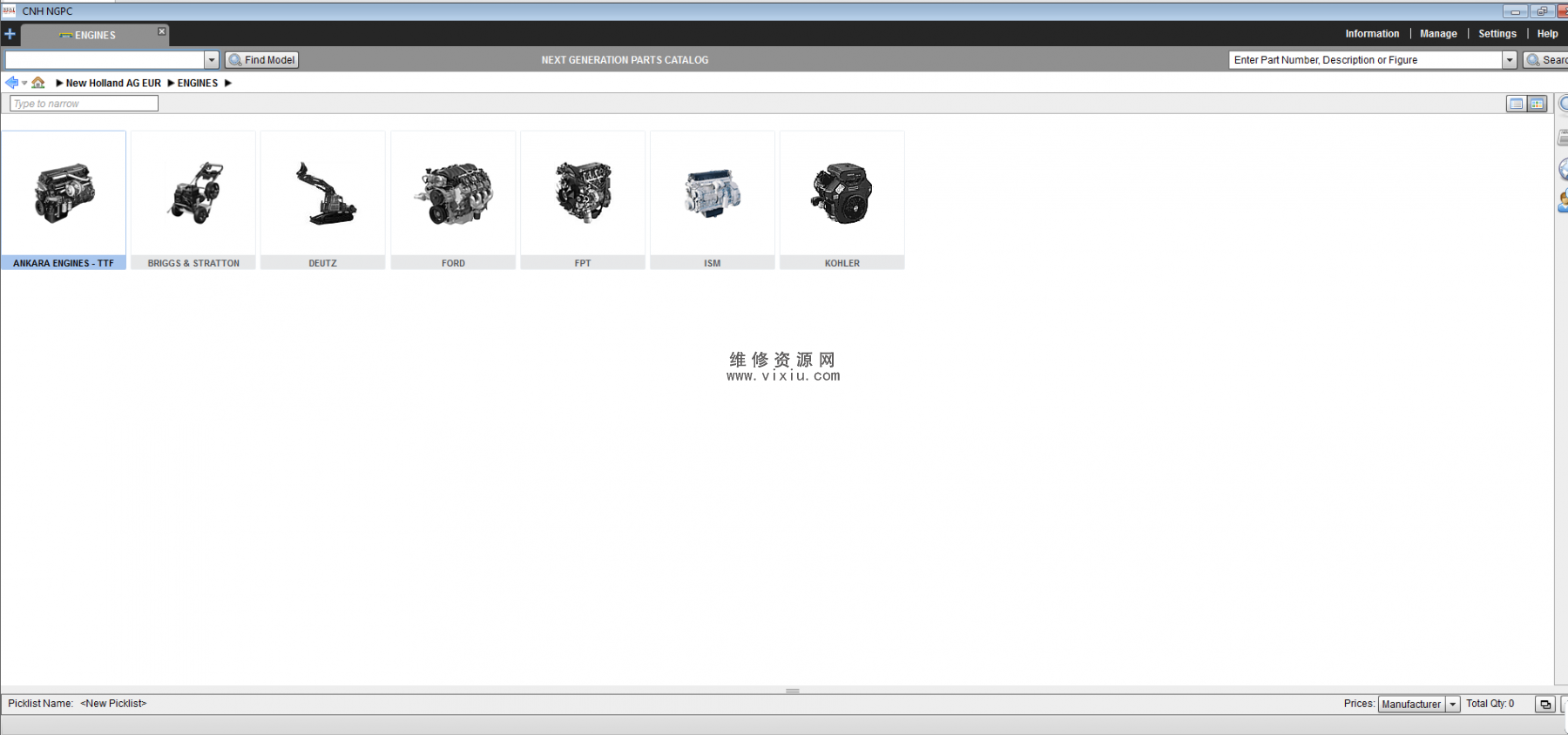Open the model search dropdown arrow
Screen dimensions: 1568x735
coord(211,60)
